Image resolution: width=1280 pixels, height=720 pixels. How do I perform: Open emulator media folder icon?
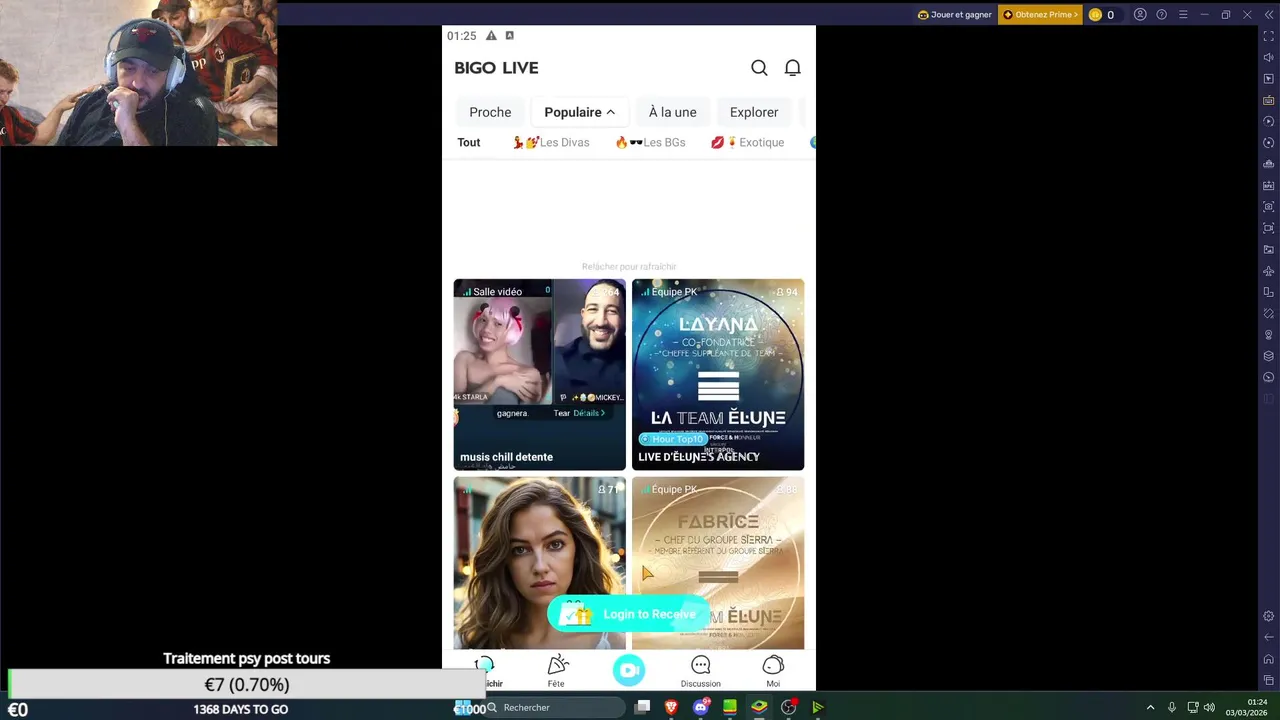click(x=1269, y=249)
